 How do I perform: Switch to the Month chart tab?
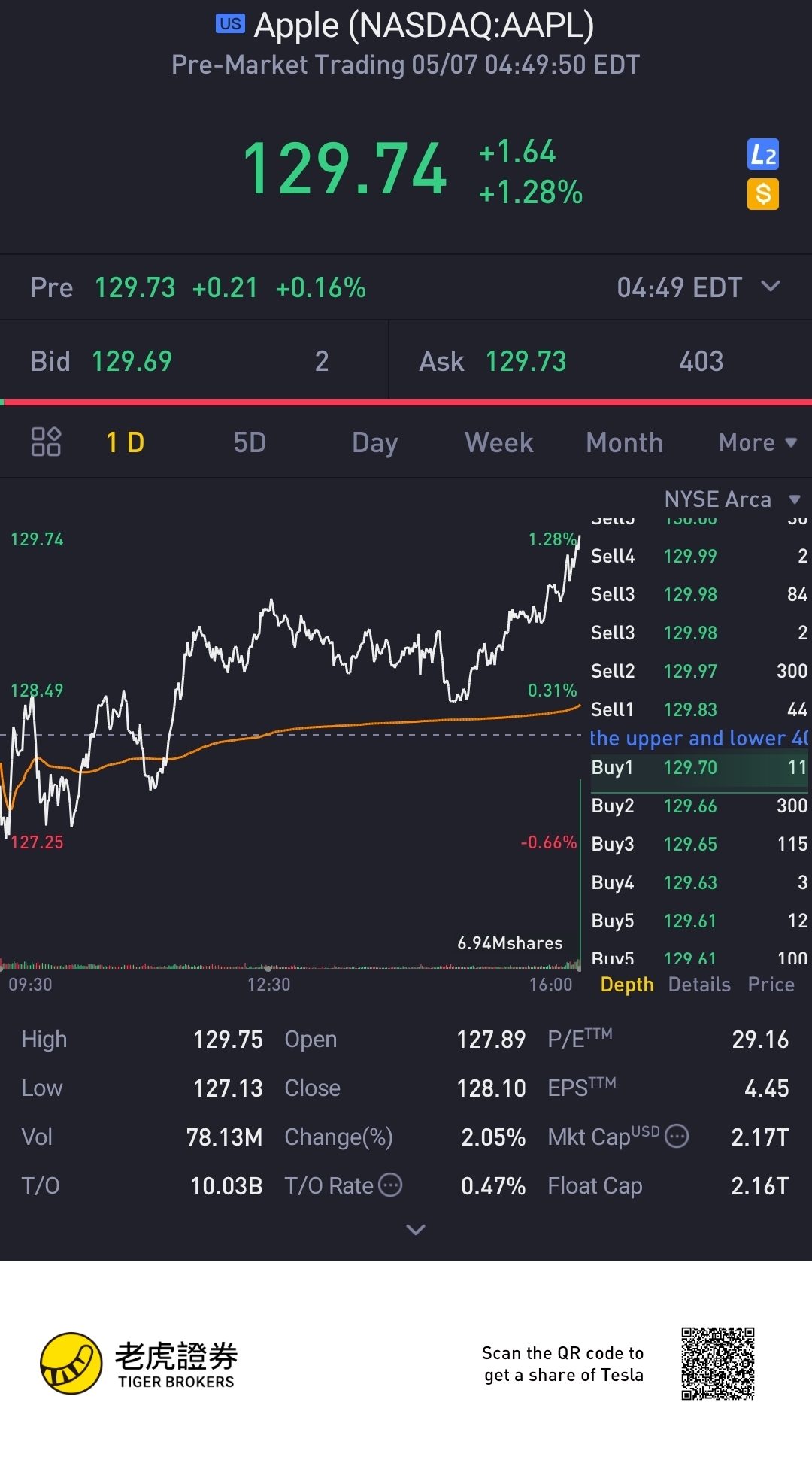coord(625,442)
